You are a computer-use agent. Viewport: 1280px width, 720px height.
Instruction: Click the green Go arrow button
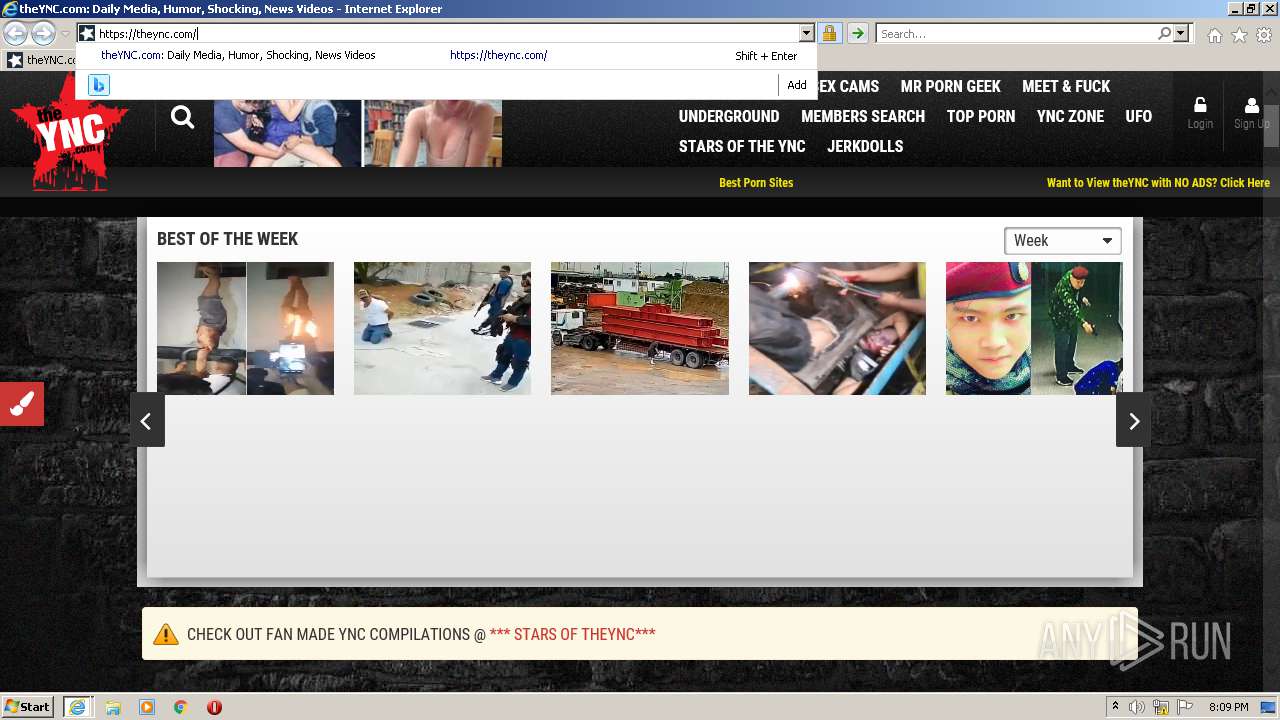[857, 34]
